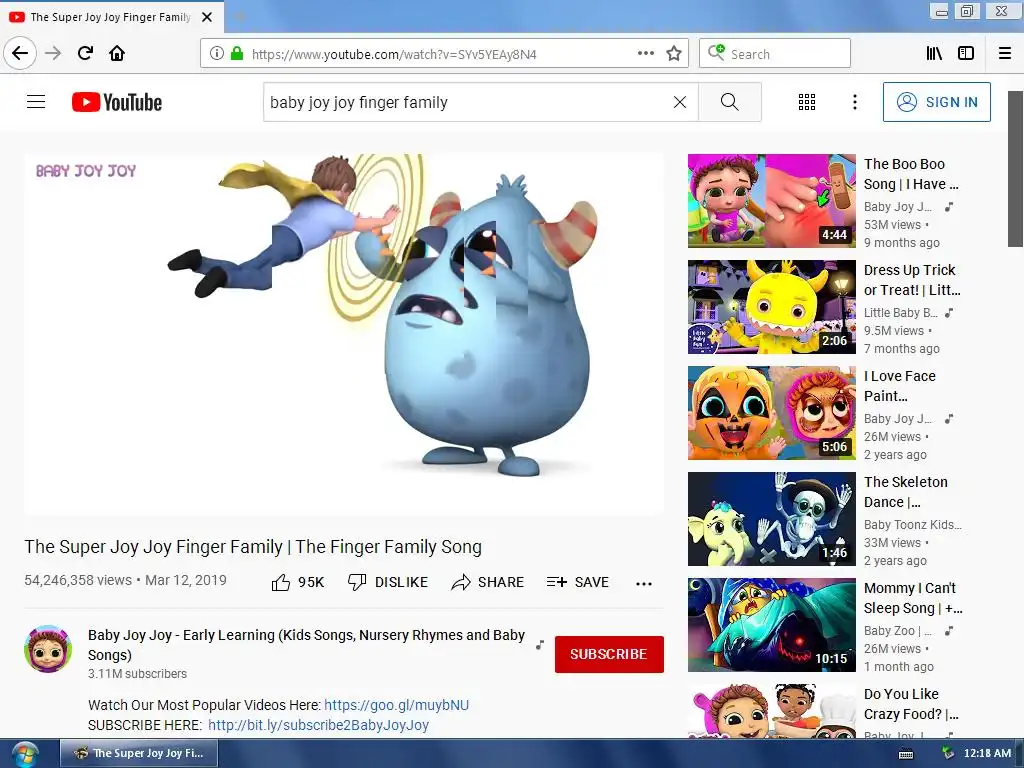Screen dimensions: 1024x768
Task: Open the Firefox Library icon
Action: coord(934,53)
